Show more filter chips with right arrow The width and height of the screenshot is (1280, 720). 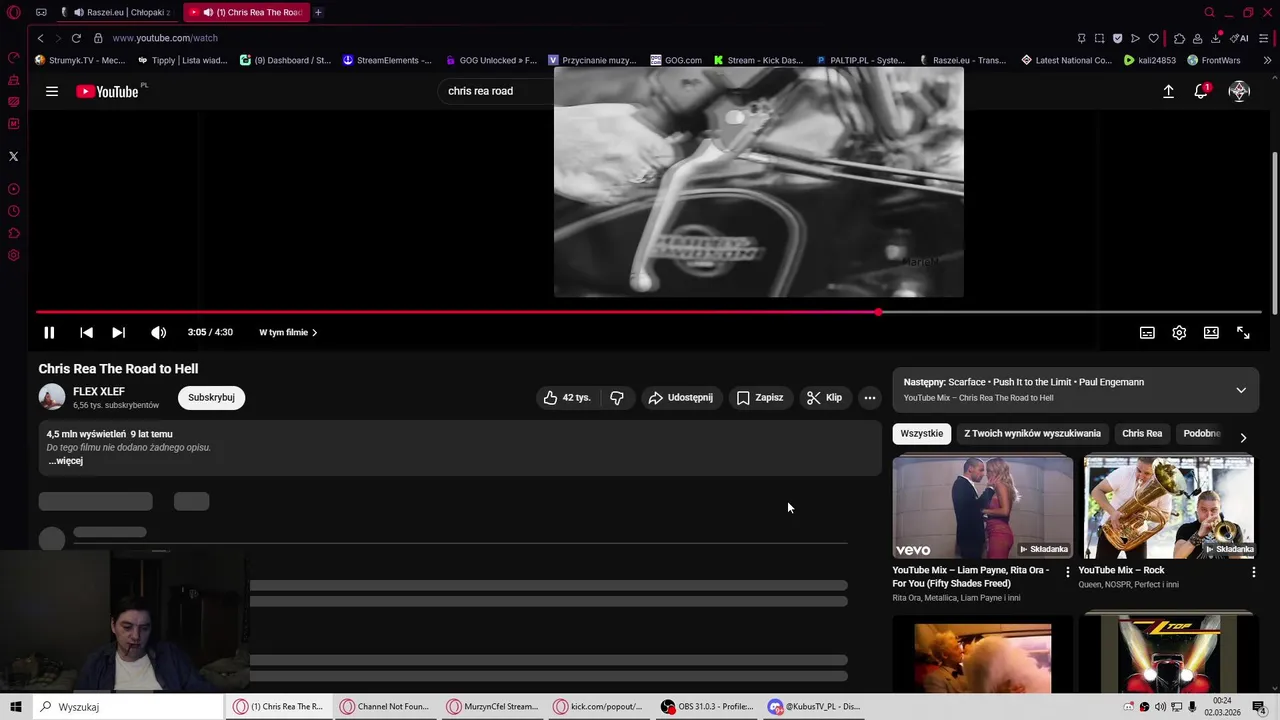pos(1243,437)
